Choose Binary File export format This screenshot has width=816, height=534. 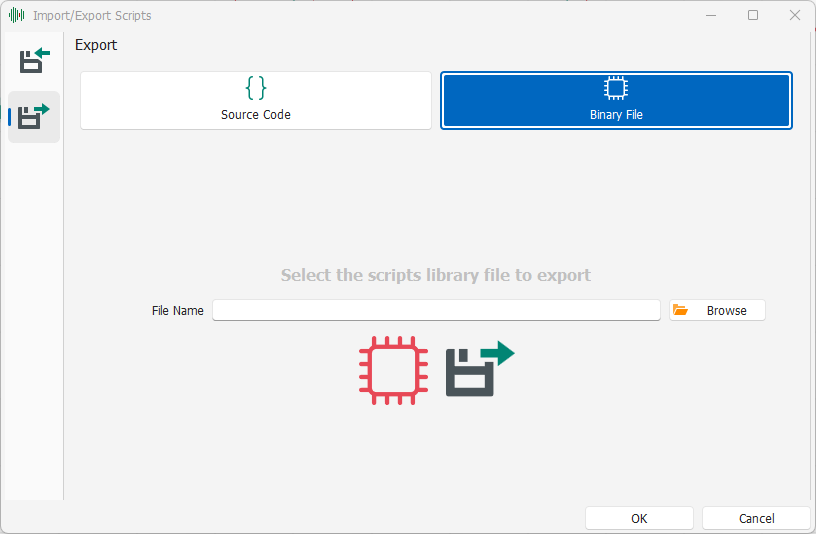coord(616,100)
